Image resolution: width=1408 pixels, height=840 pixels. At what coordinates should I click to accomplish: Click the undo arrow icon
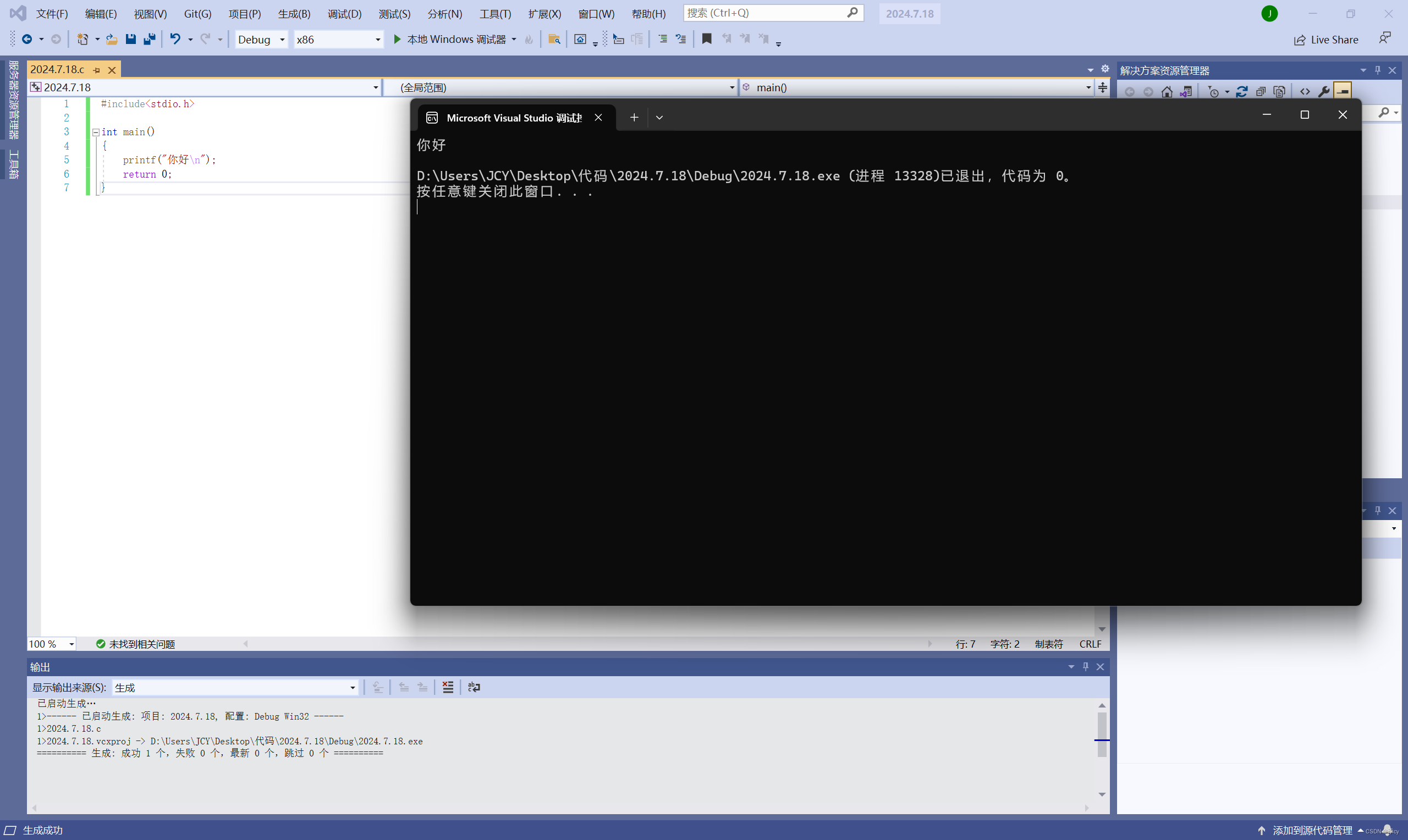click(175, 39)
